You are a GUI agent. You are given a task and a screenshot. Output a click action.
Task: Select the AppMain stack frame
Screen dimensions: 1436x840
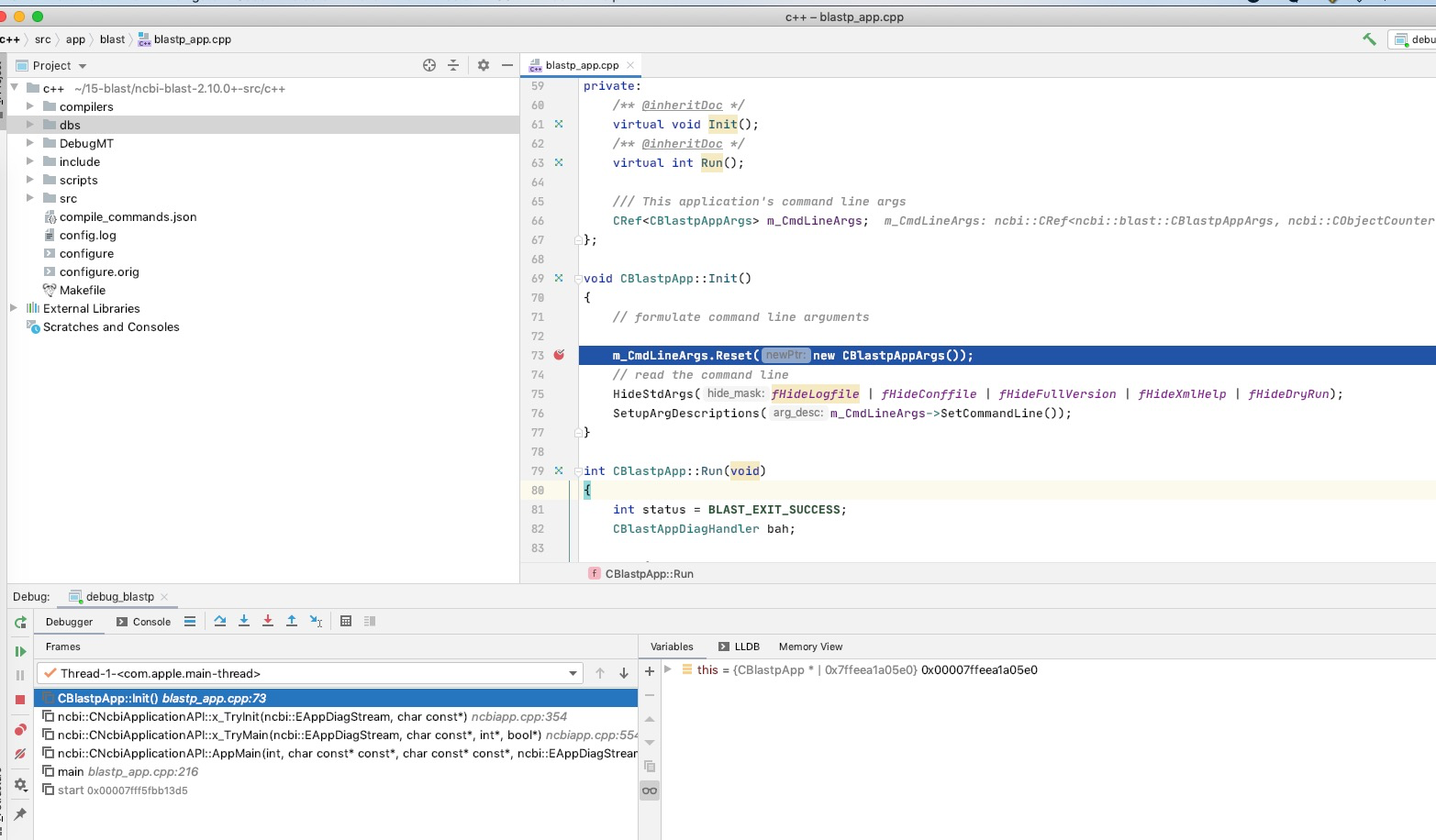[x=336, y=753]
